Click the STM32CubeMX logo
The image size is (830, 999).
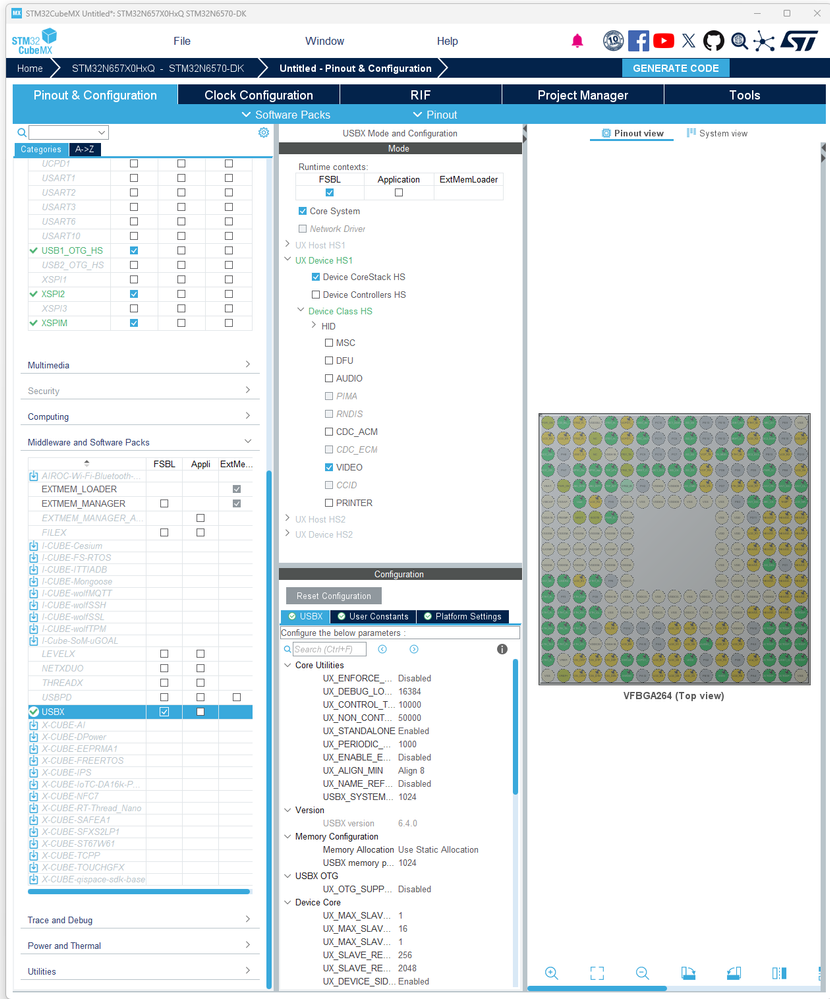click(x=34, y=41)
